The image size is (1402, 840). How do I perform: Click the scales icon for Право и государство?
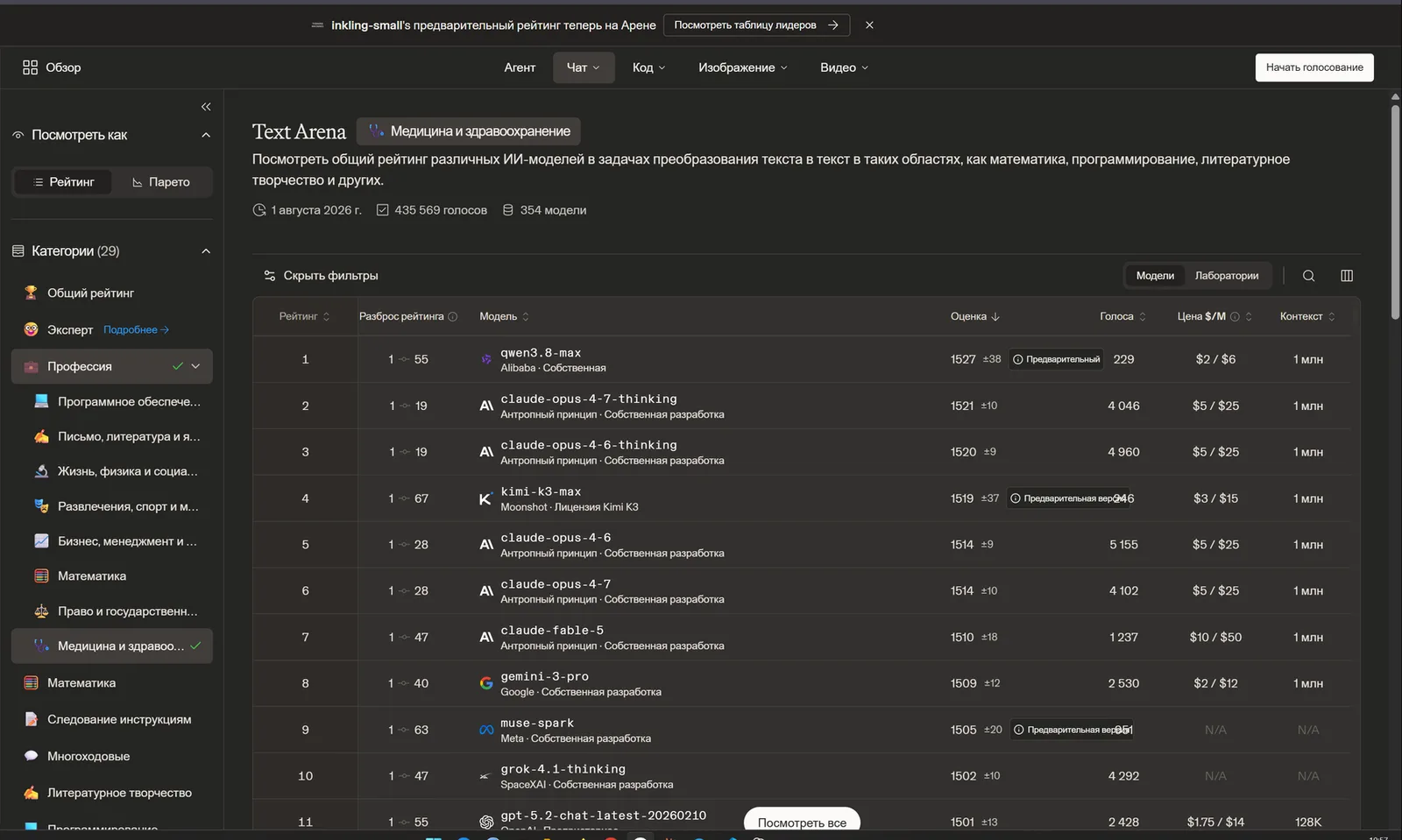pyautogui.click(x=41, y=611)
